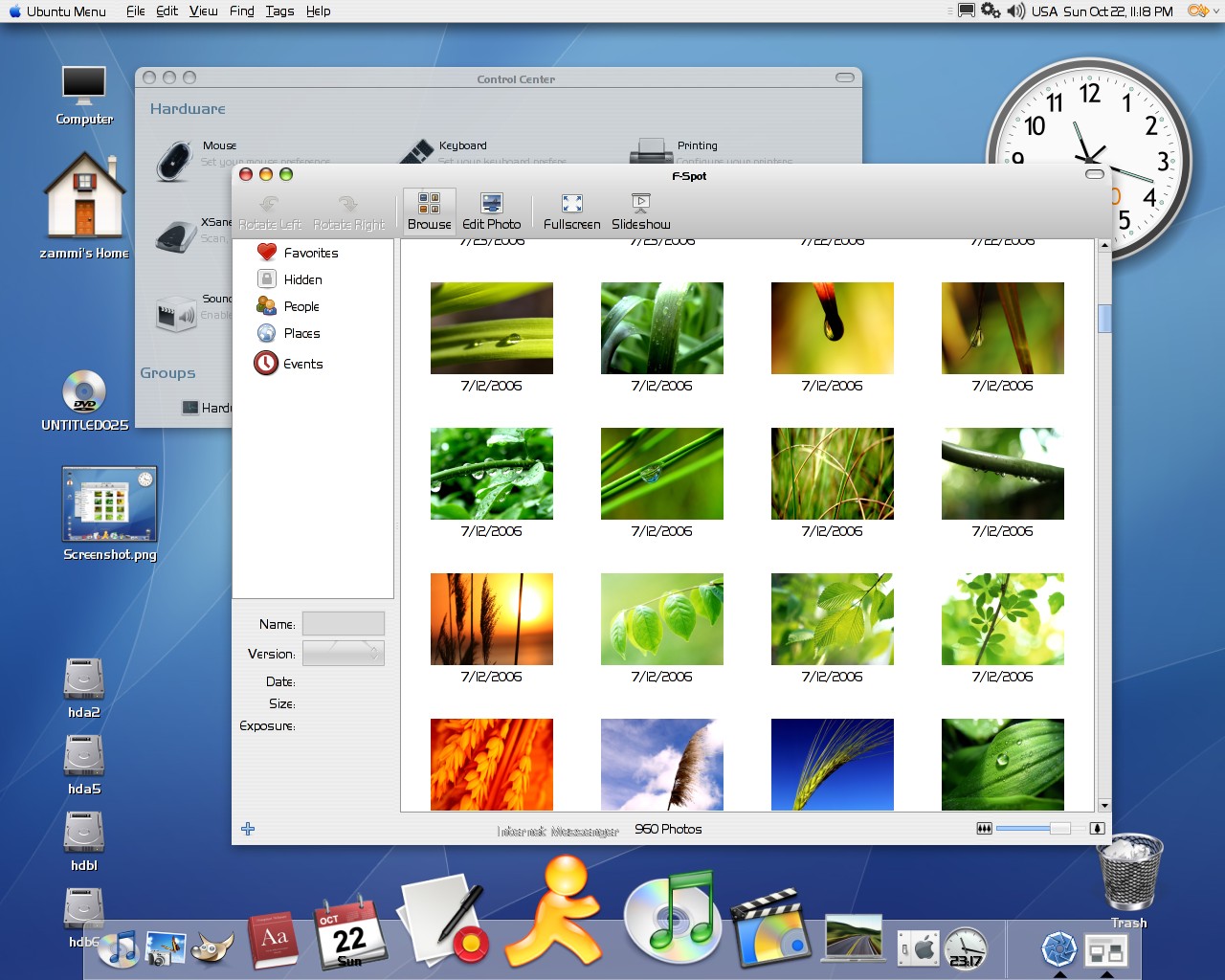
Task: Open the Ubuntu Menu
Action: pos(57,11)
